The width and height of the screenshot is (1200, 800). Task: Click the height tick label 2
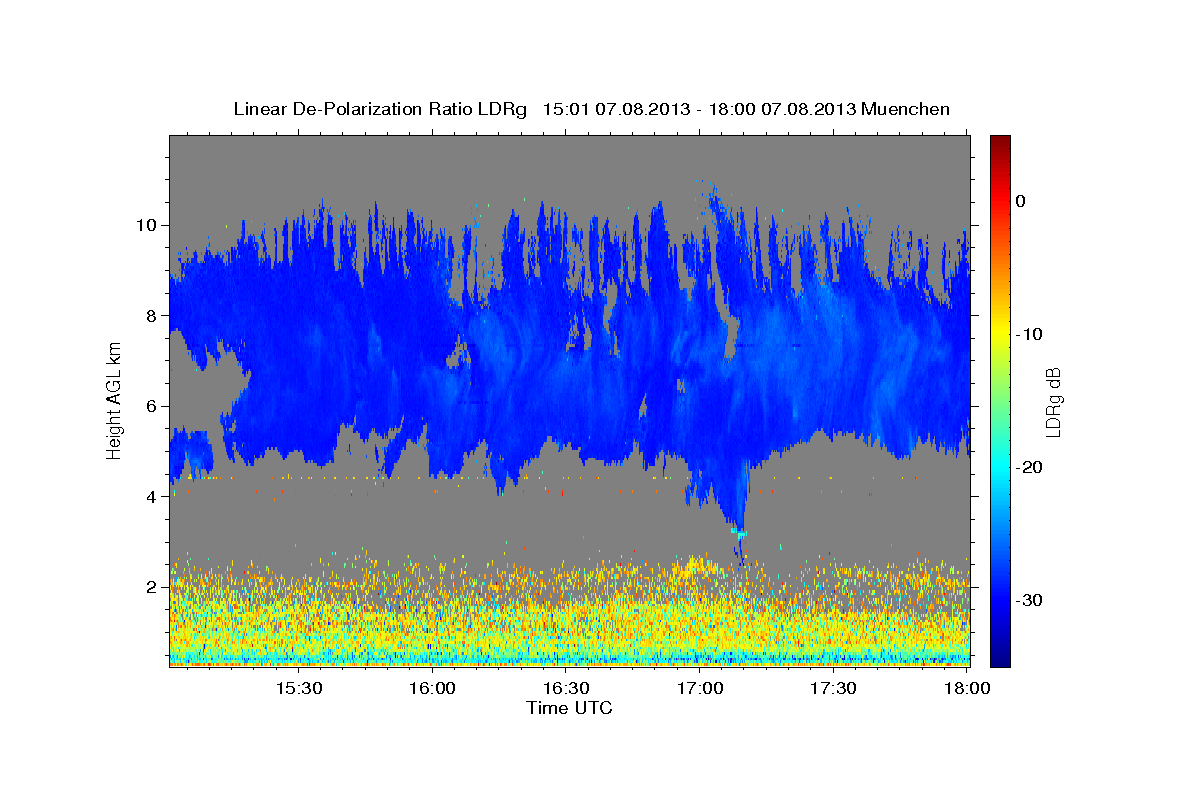point(153,587)
